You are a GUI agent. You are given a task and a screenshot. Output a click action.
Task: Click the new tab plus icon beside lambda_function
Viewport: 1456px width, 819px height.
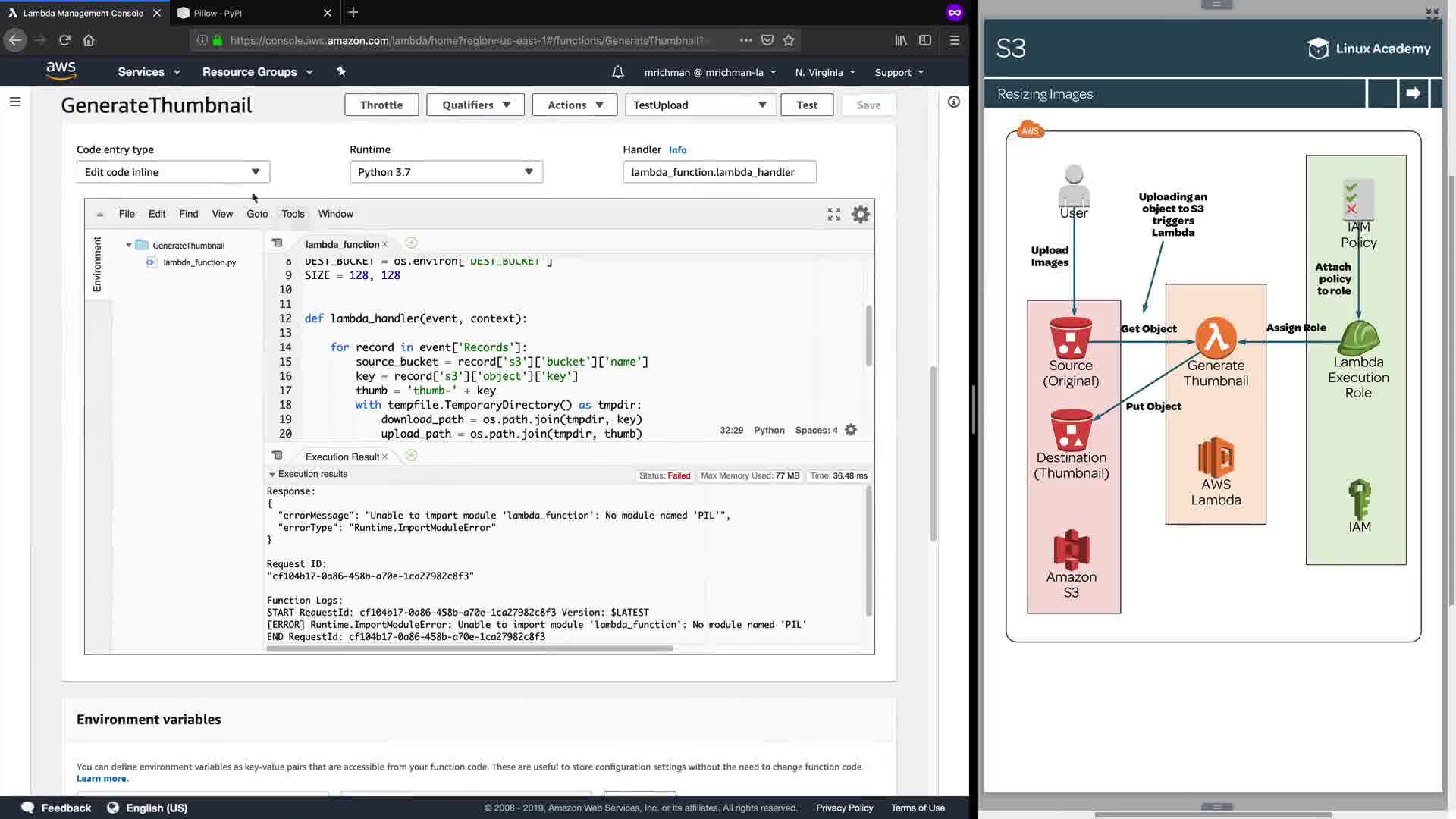[411, 243]
